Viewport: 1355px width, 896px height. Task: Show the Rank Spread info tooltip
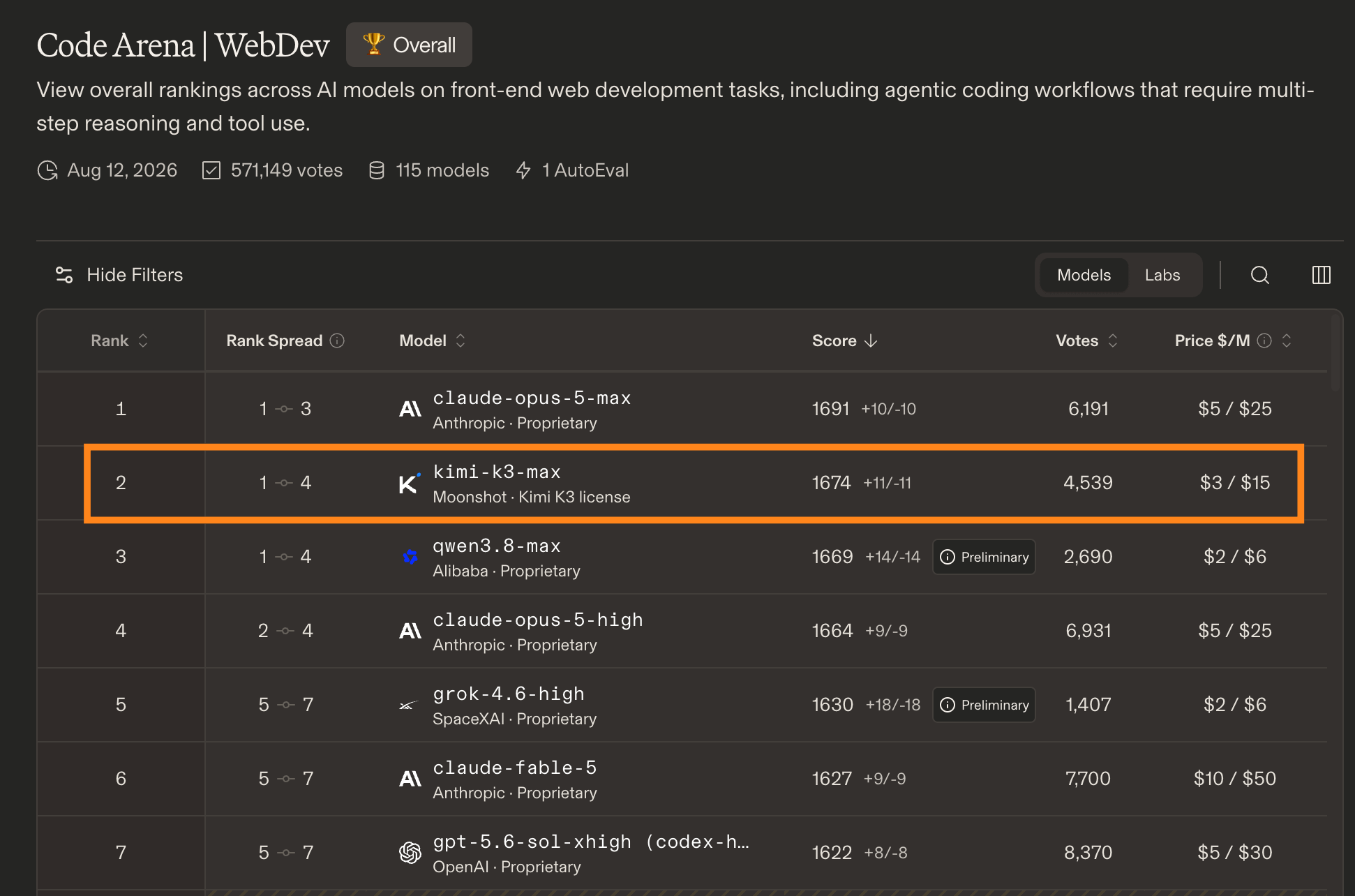click(337, 341)
